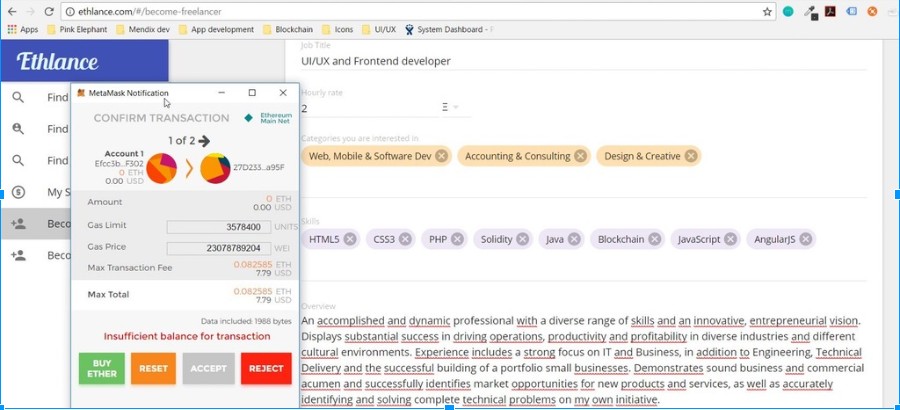The image size is (900, 410).
Task: Remove the Web, Mobile & Software Dev category
Action: click(441, 156)
